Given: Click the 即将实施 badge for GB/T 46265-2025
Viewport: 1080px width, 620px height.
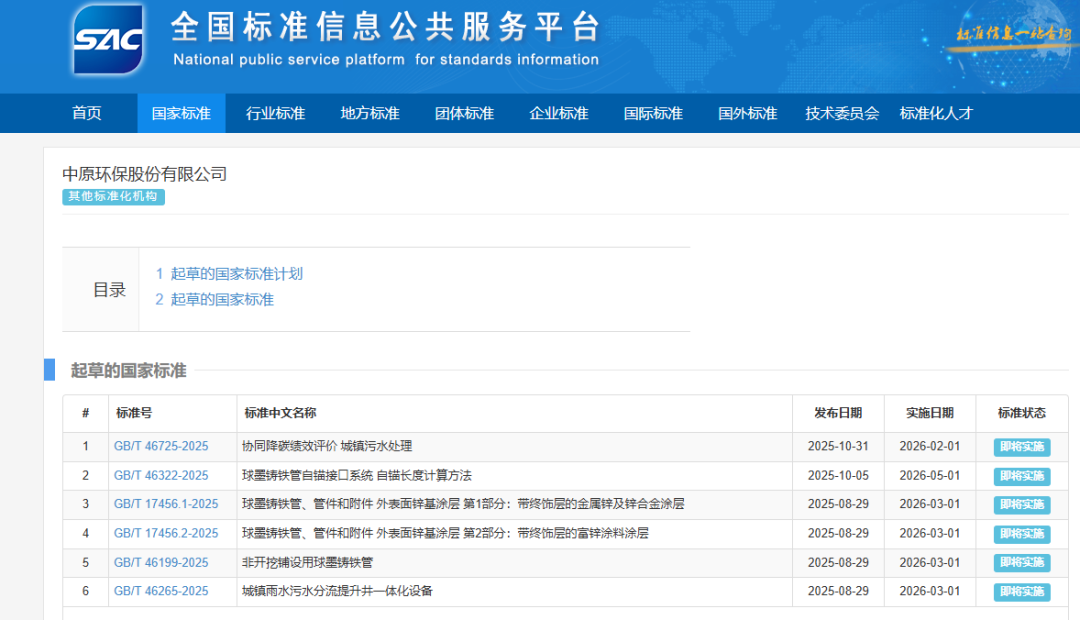Looking at the screenshot, I should pyautogui.click(x=1021, y=592).
